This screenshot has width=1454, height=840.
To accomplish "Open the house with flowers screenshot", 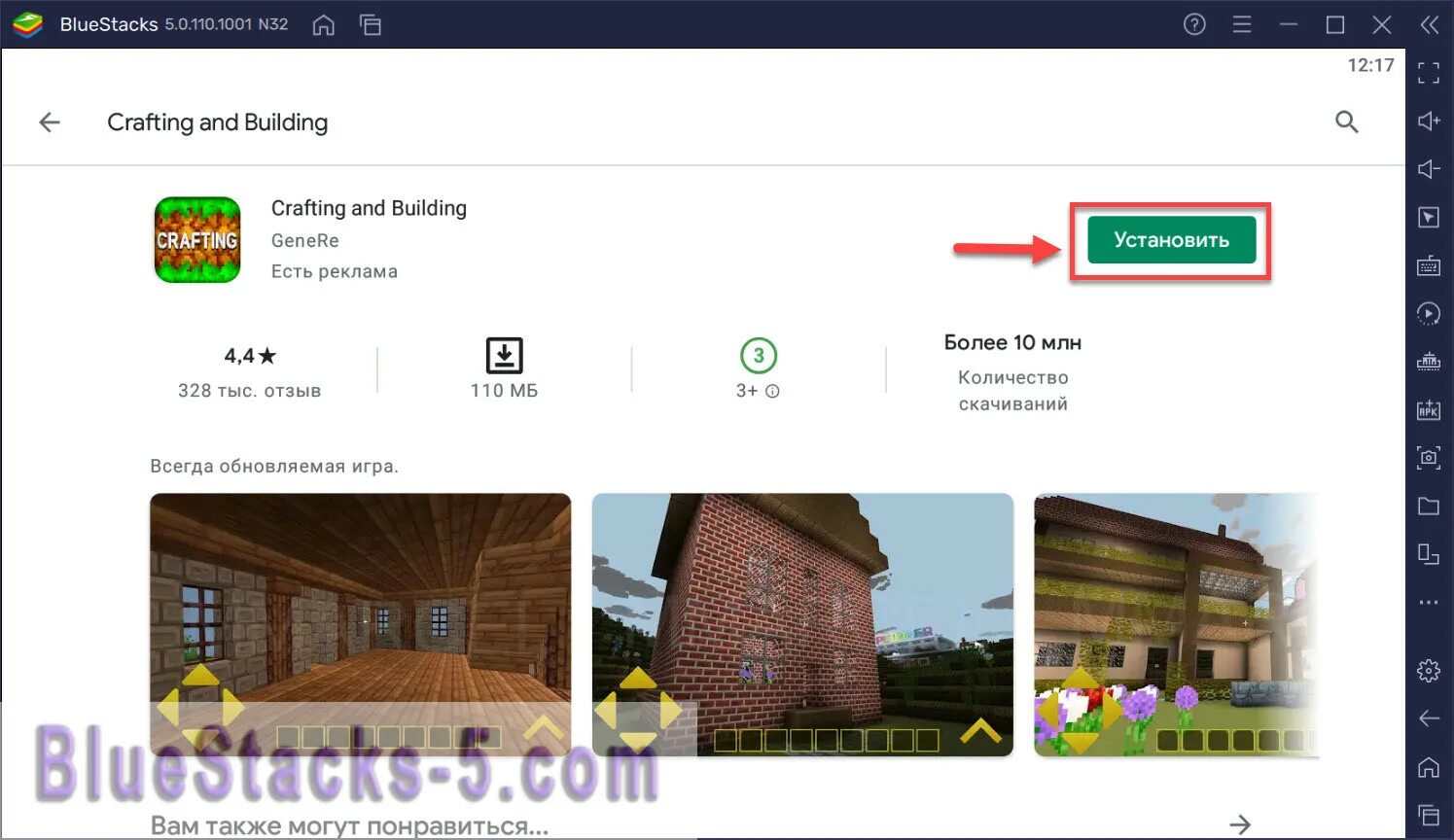I will click(x=1177, y=625).
